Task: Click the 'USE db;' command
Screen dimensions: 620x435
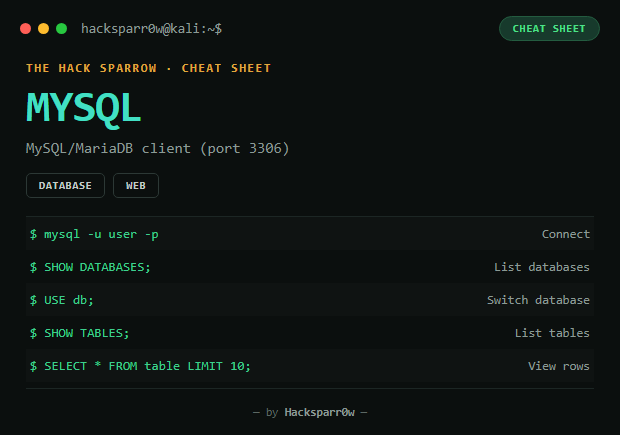Action: 69,300
